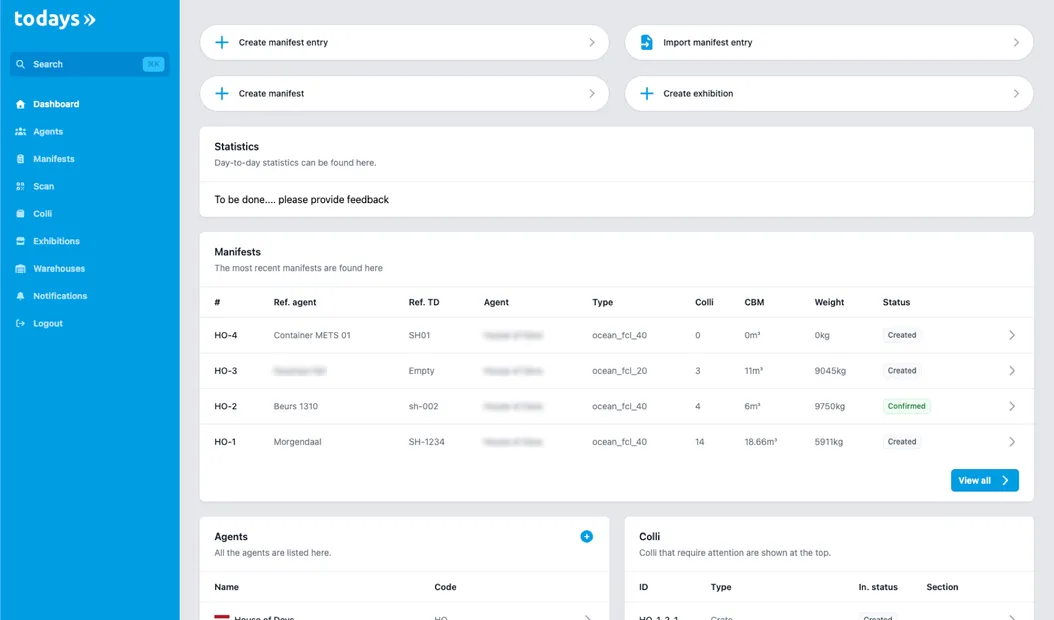Click Ref. TD 'SH-1234'
Viewport: 1054px width, 620px height.
click(426, 442)
